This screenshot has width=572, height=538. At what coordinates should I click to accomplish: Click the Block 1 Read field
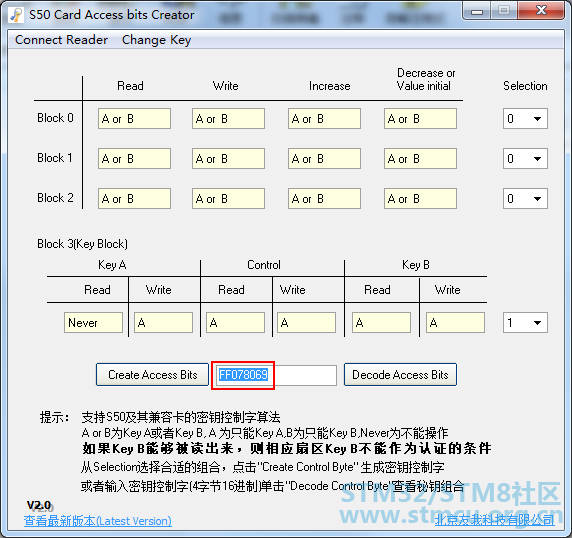[x=134, y=158]
